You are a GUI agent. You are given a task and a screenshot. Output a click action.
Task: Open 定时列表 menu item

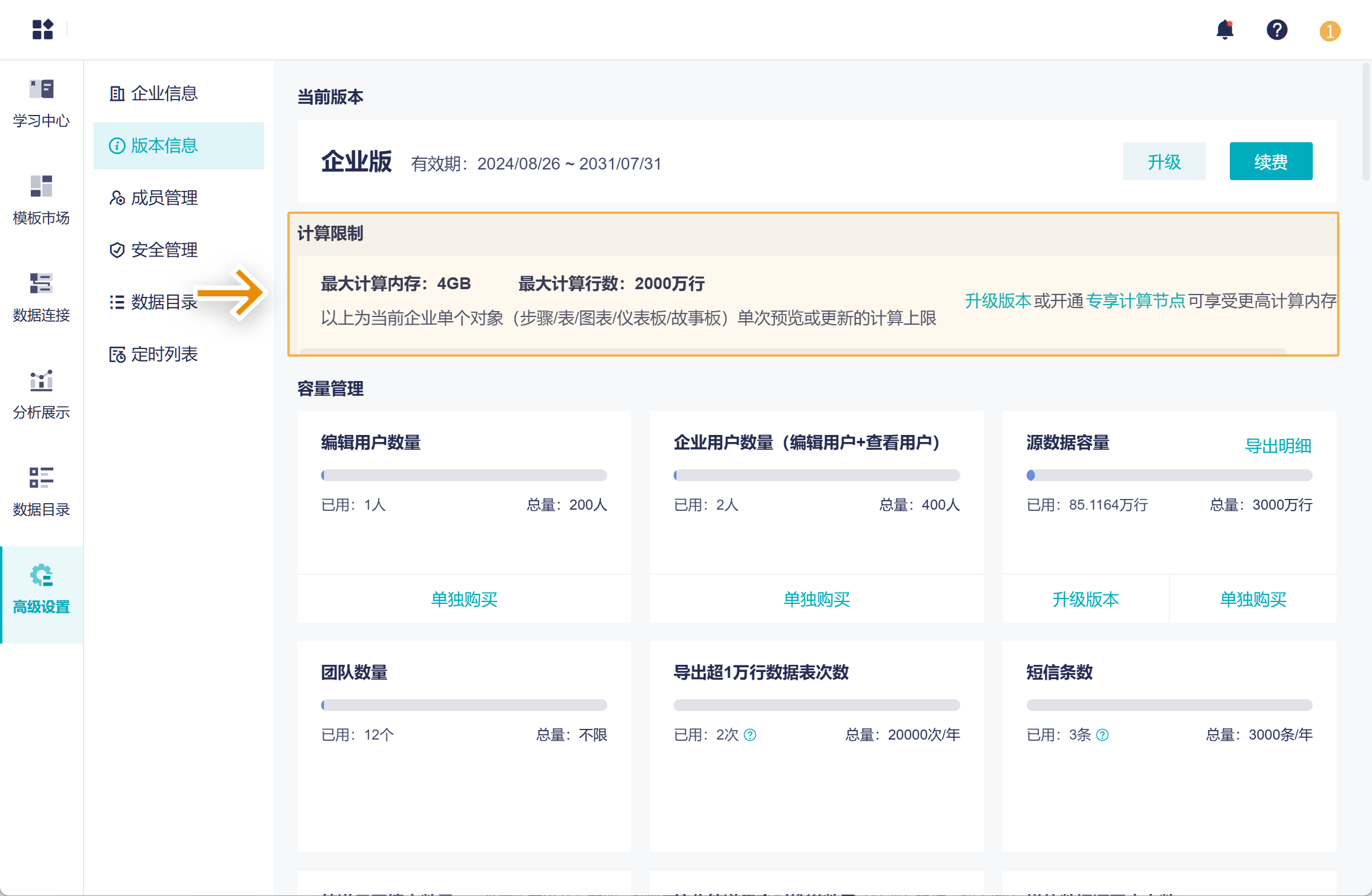164,354
